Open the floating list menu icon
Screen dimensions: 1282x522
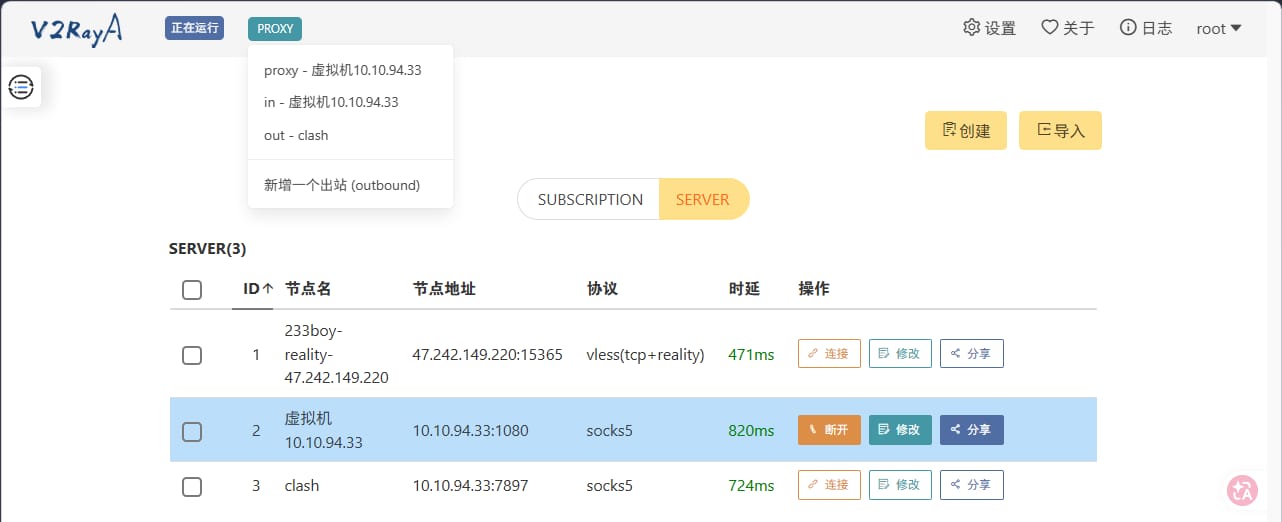(x=21, y=87)
